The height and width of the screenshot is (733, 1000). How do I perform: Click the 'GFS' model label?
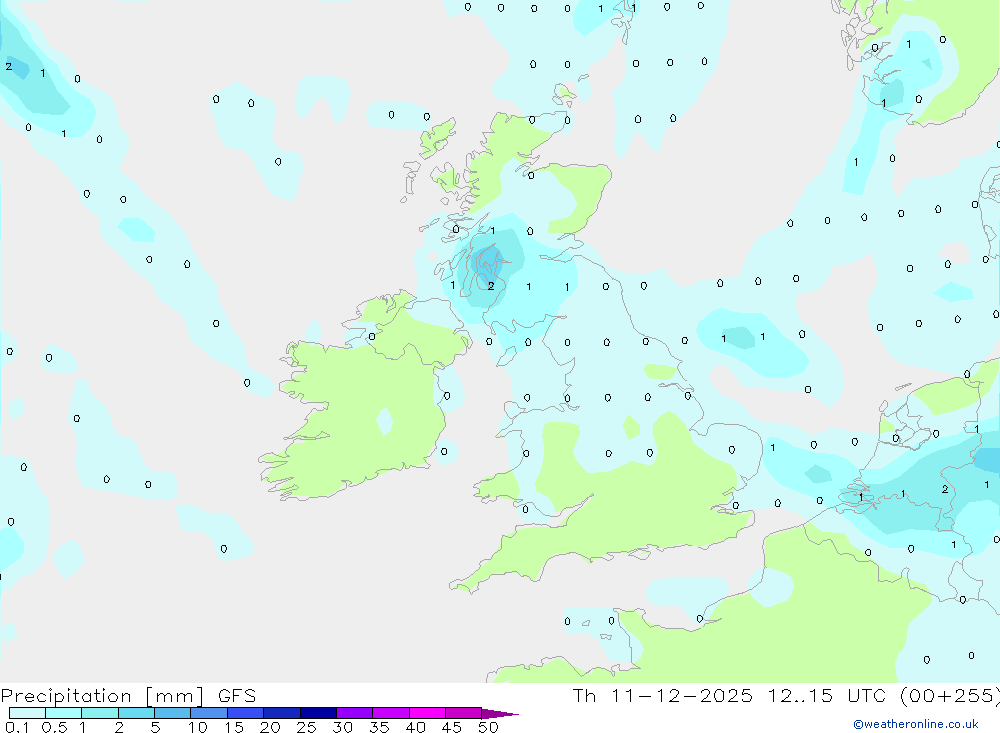pos(237,696)
